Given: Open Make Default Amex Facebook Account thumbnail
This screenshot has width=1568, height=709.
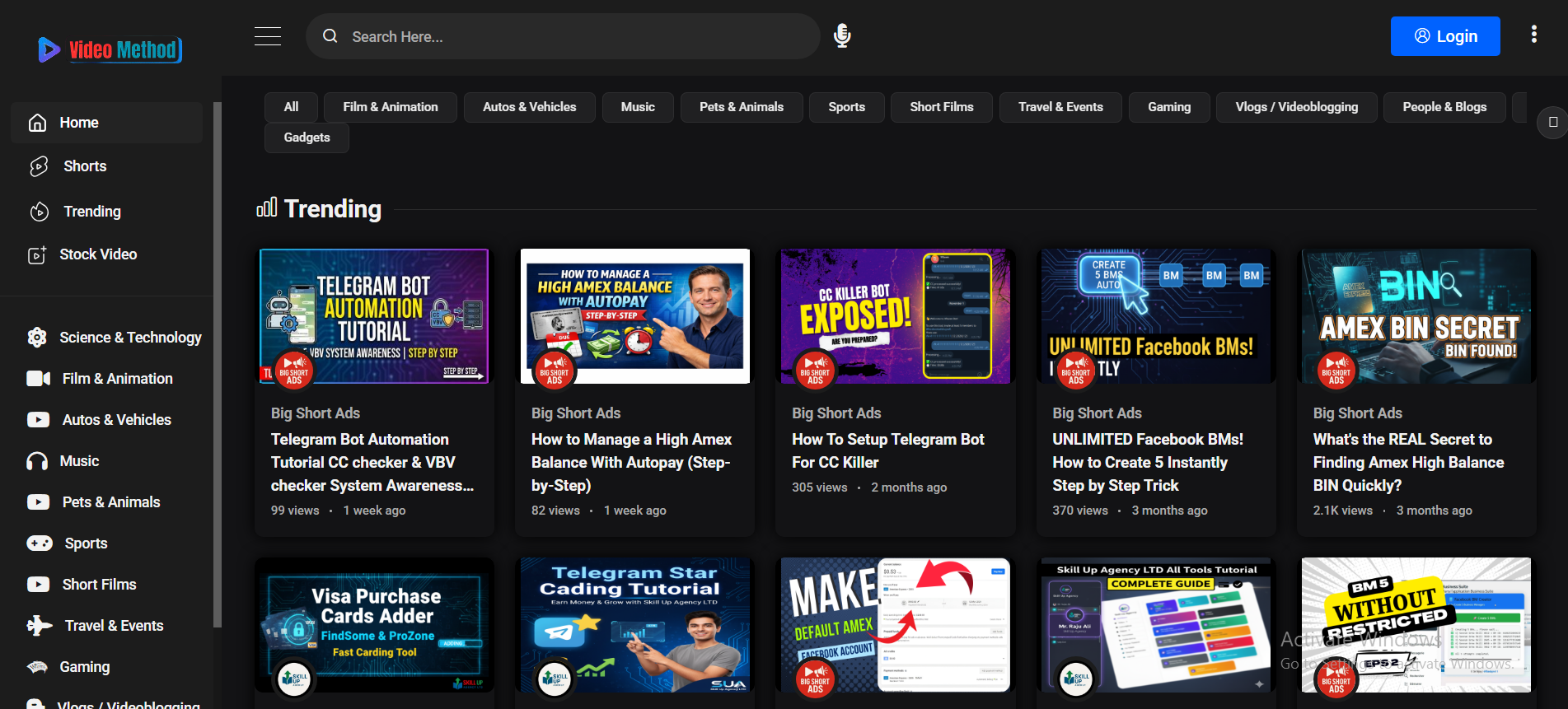Looking at the screenshot, I should coord(896,625).
